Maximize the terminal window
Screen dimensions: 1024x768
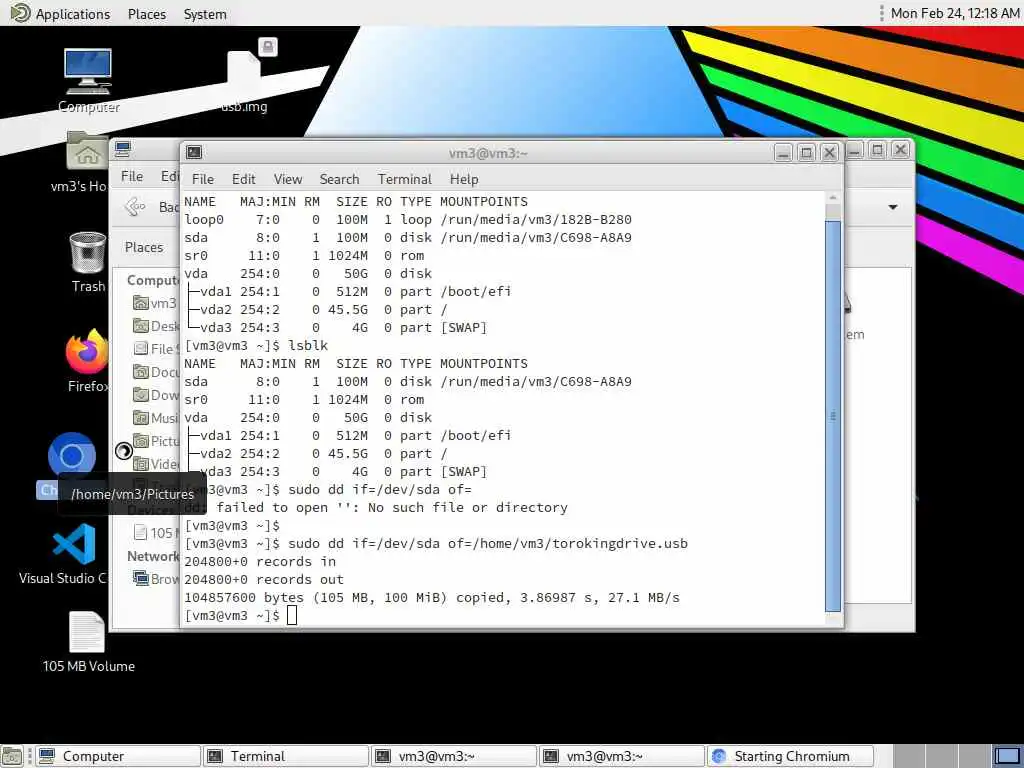click(x=807, y=153)
